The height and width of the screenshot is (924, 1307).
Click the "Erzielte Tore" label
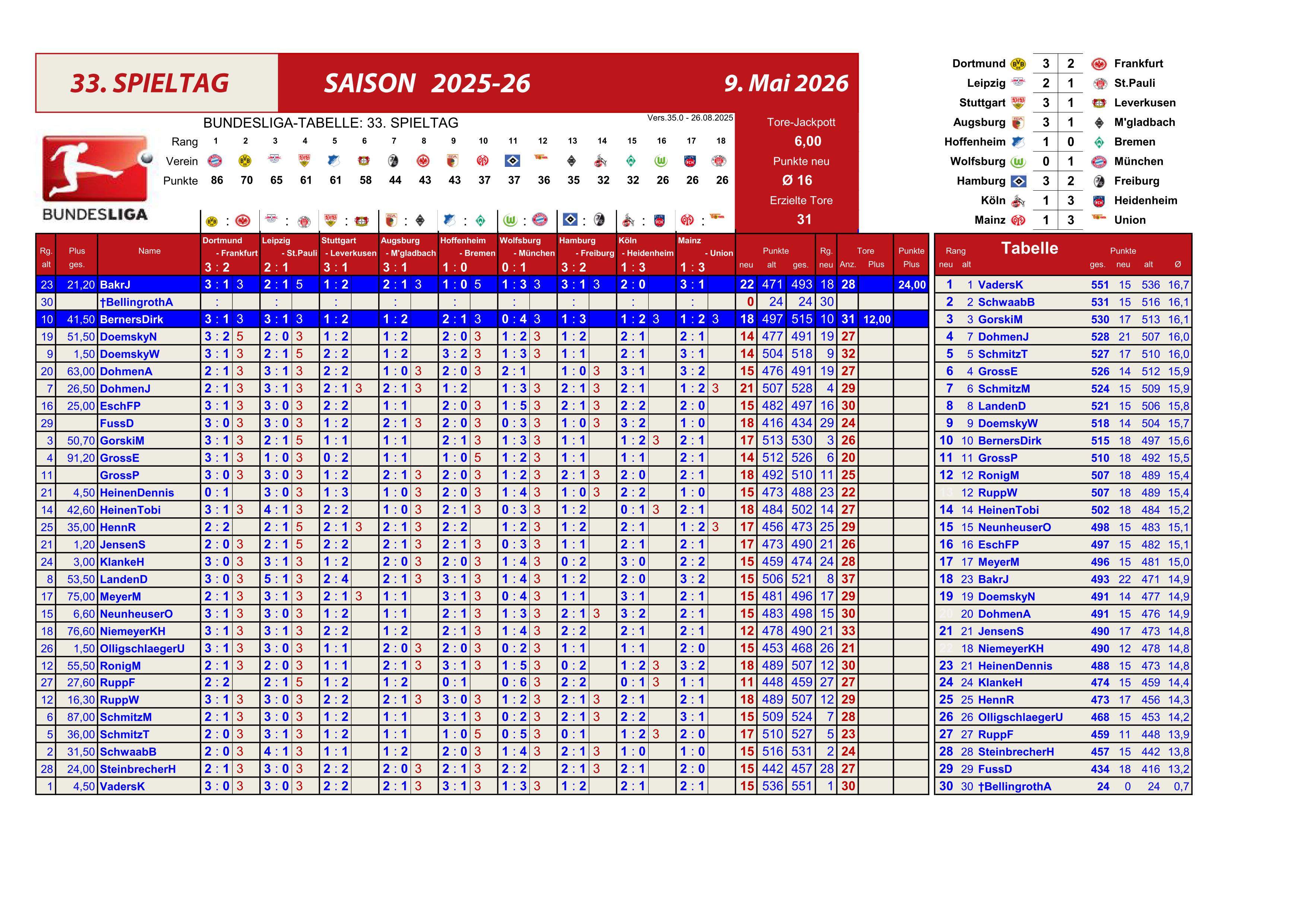[x=801, y=200]
